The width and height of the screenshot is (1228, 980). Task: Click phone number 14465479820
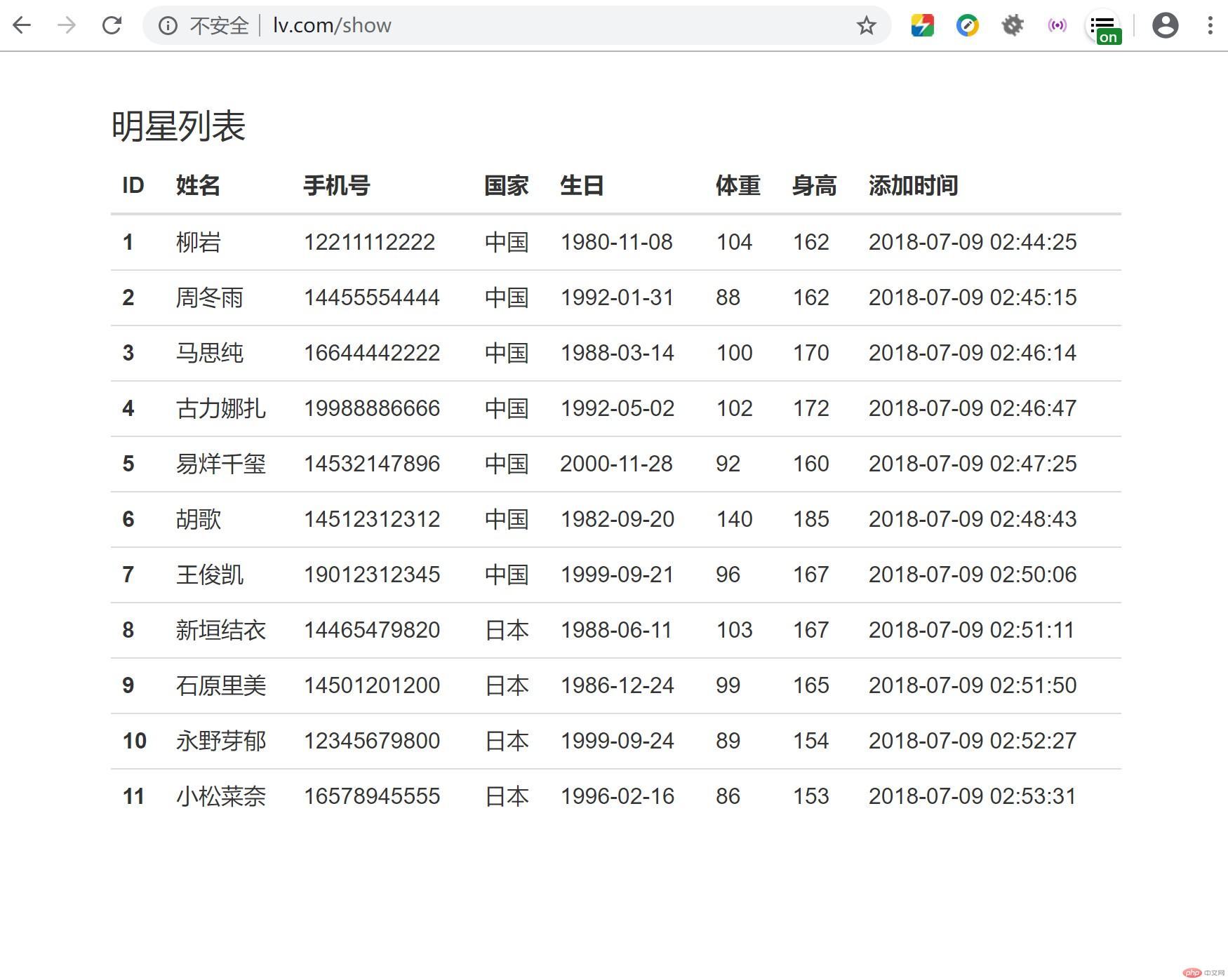coord(371,630)
